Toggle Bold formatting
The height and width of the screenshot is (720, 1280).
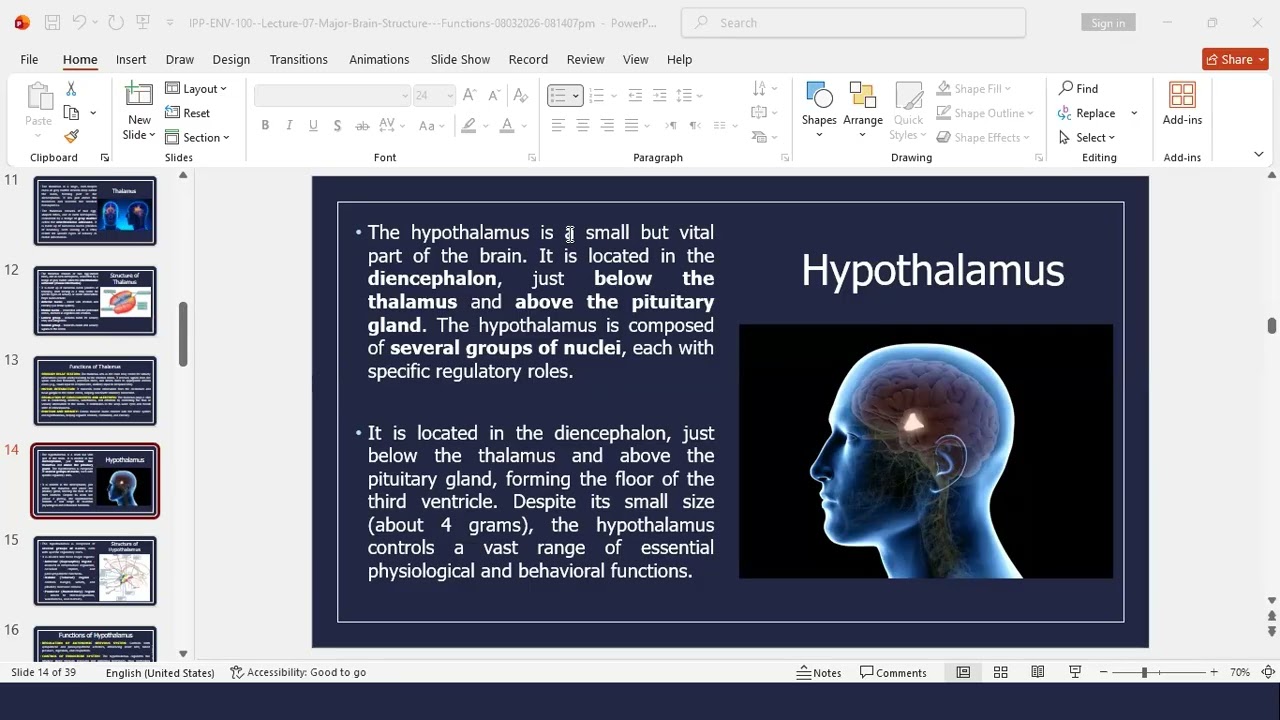265,125
